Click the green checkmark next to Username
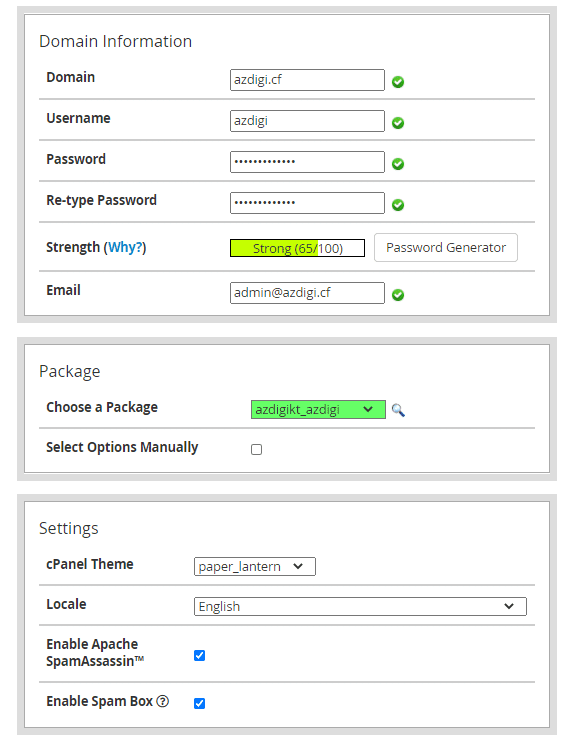Image resolution: width=580 pixels, height=741 pixels. [398, 123]
